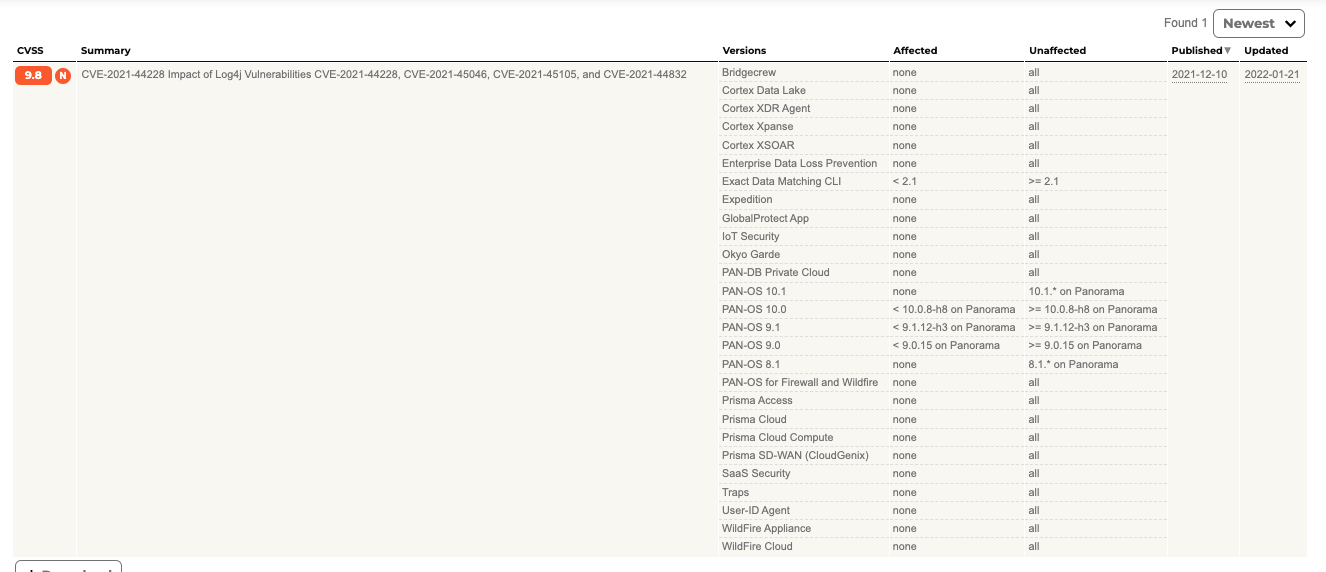Viewport: 1326px width, 572px height.
Task: Click the "< 9.0.15 on Panorama" affected cell
Action: click(x=946, y=345)
